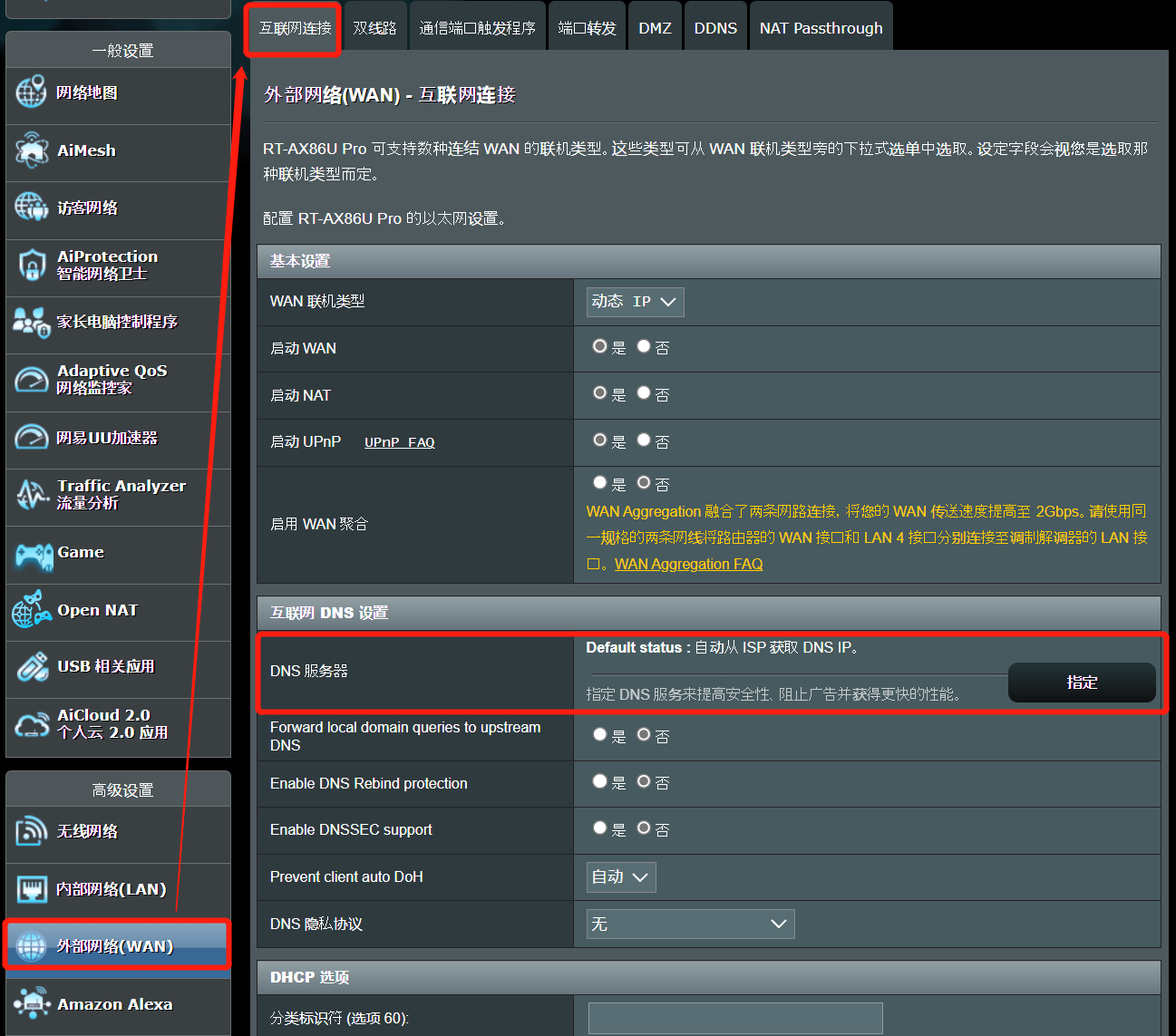Viewport: 1176px width, 1036px height.
Task: Open the AiMesh sidebar icon
Action: pyautogui.click(x=32, y=150)
